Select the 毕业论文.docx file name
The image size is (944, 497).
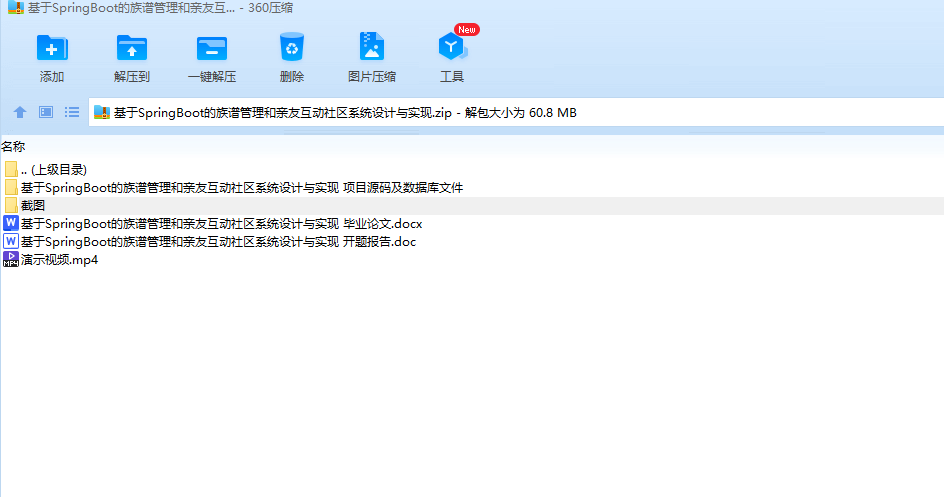coord(222,224)
